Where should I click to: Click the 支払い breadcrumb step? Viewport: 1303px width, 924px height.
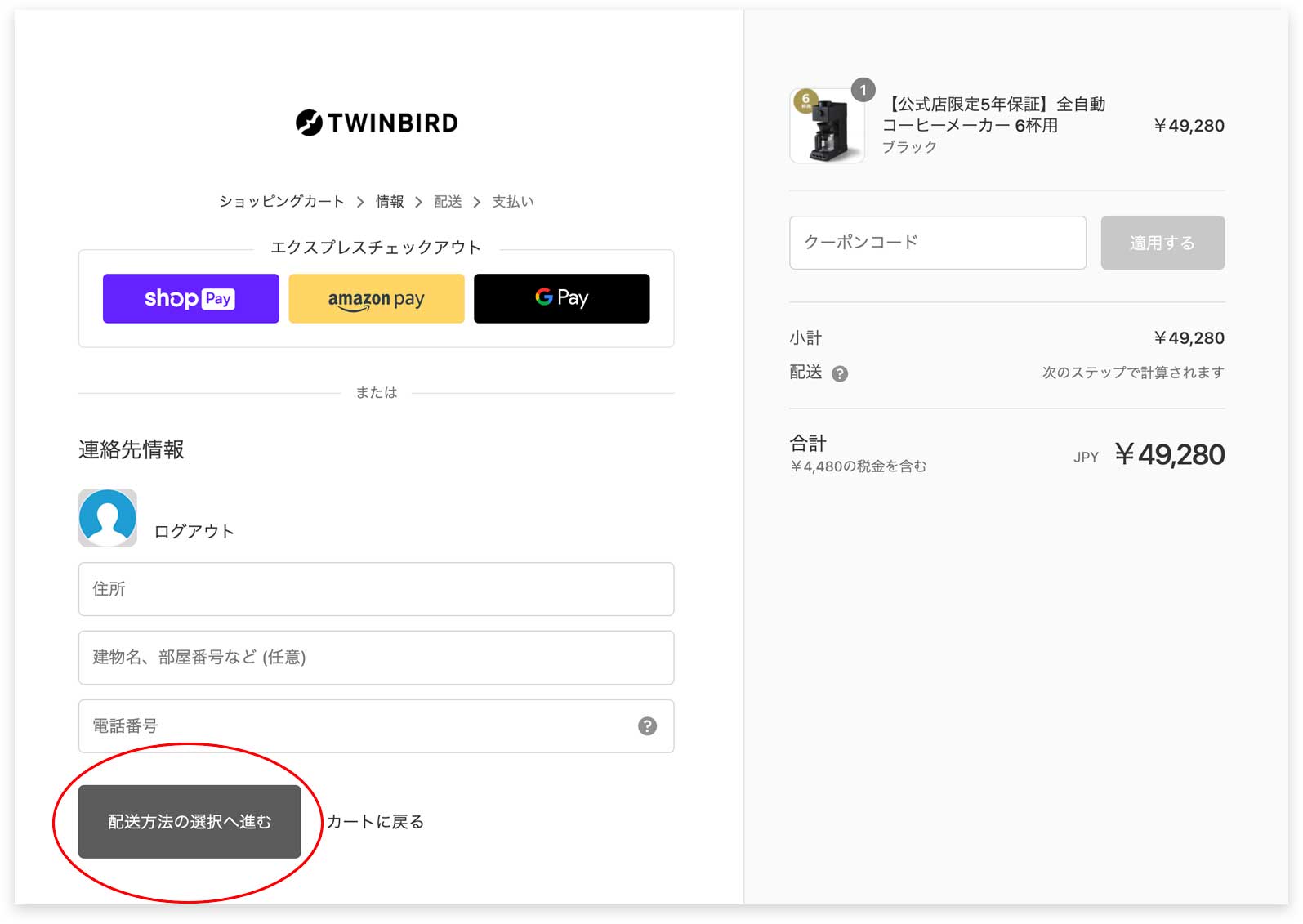coord(513,201)
